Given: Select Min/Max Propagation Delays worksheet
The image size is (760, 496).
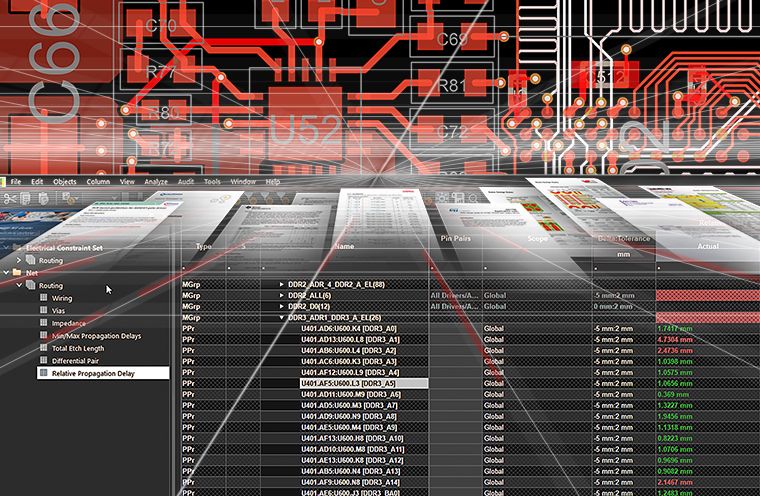Looking at the screenshot, I should pyautogui.click(x=99, y=336).
